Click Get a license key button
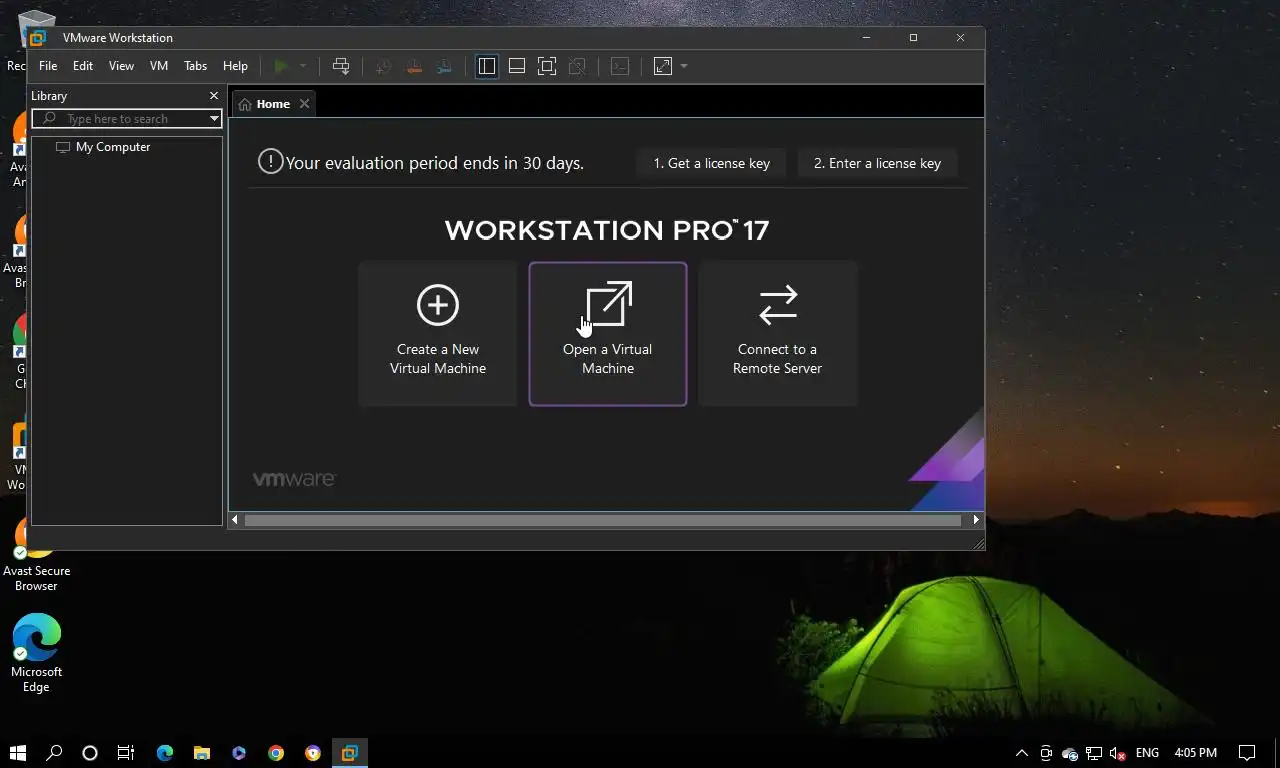1280x768 pixels. click(711, 163)
